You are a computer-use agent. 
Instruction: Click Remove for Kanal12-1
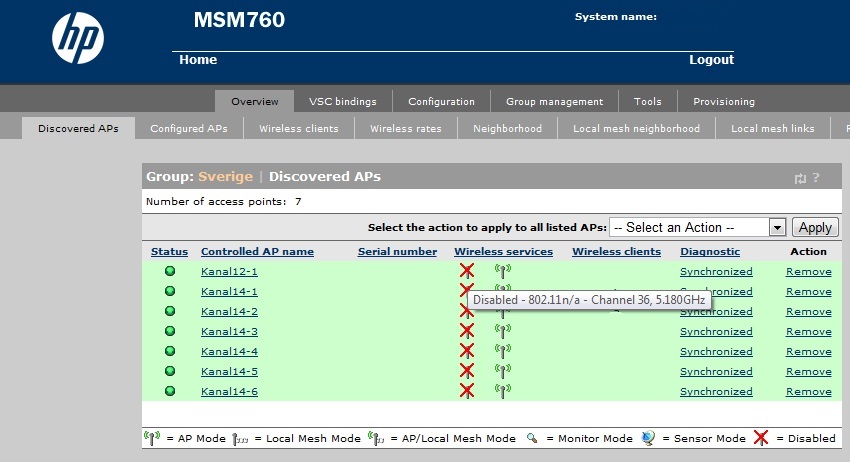[809, 272]
